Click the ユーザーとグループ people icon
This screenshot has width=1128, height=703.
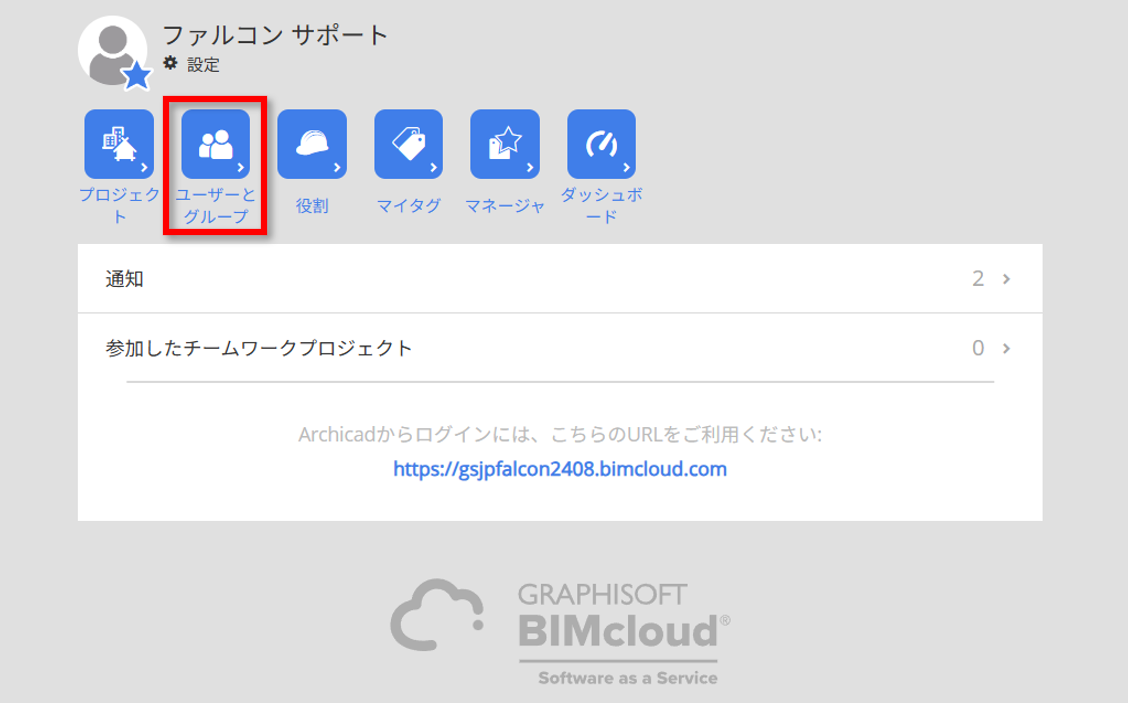[x=215, y=144]
